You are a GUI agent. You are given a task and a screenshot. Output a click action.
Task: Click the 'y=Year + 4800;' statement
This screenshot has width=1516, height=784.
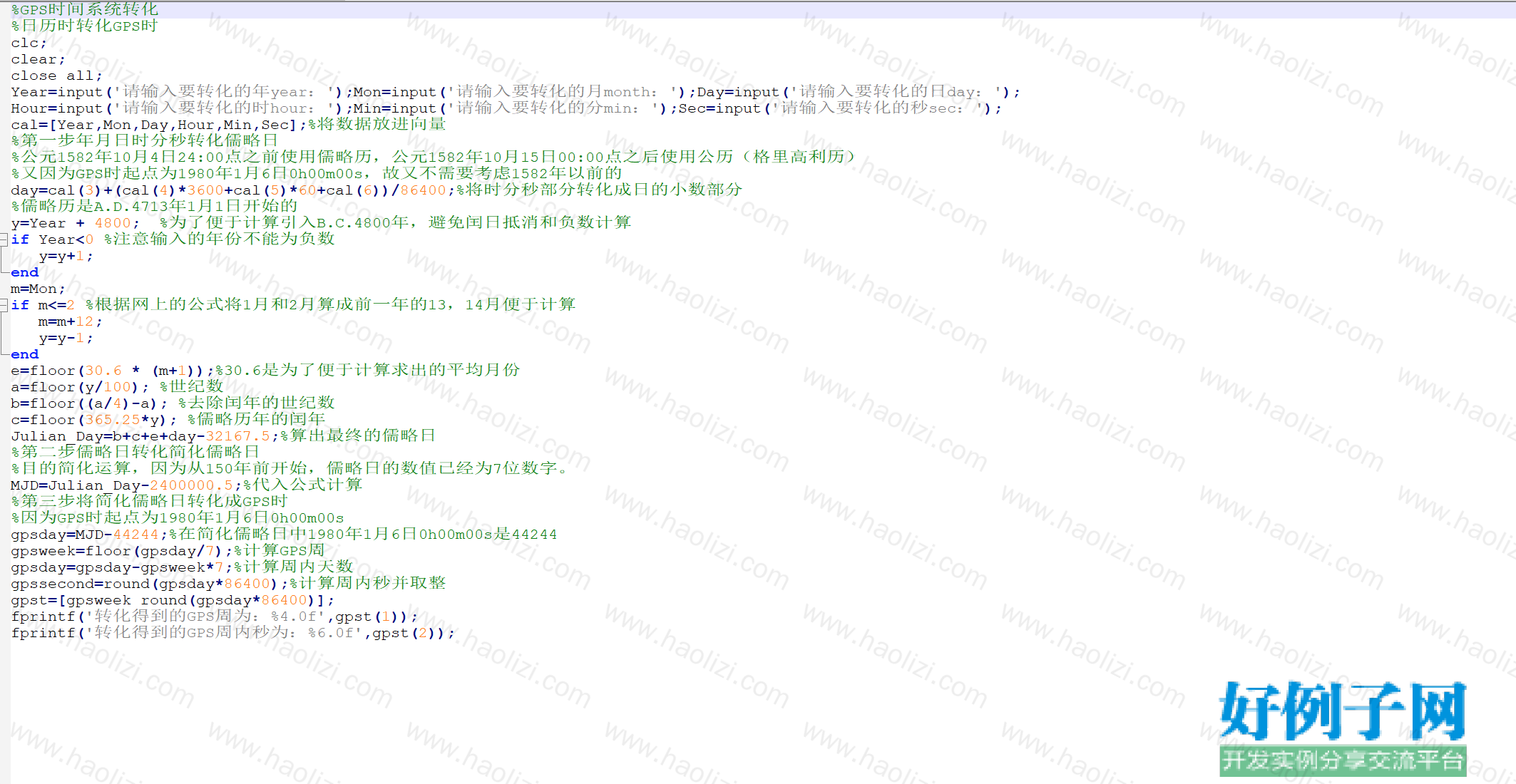pyautogui.click(x=76, y=223)
